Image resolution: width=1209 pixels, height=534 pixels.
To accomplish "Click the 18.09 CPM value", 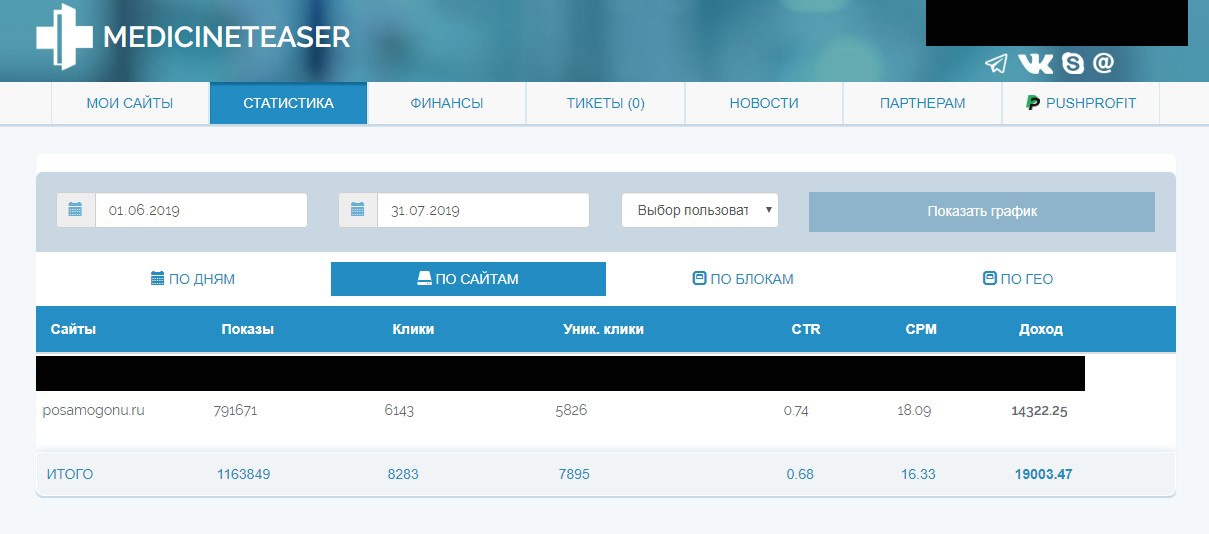I will pyautogui.click(x=915, y=411).
